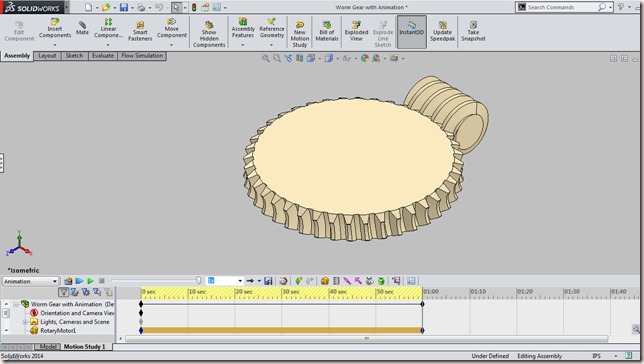644x364 pixels.
Task: Toggle the Filter Selected icon
Action: tap(97, 292)
